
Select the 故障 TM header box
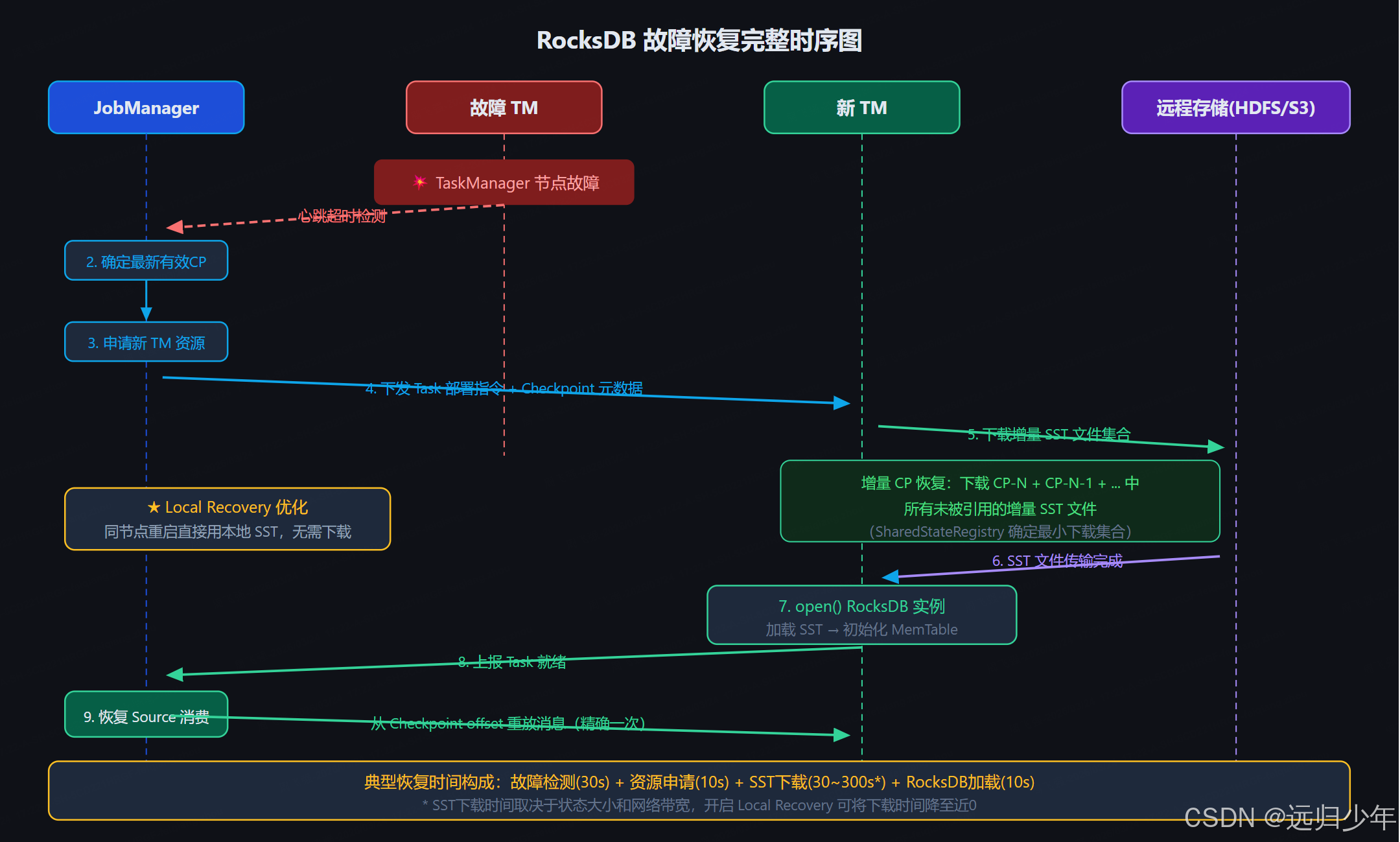tap(504, 108)
